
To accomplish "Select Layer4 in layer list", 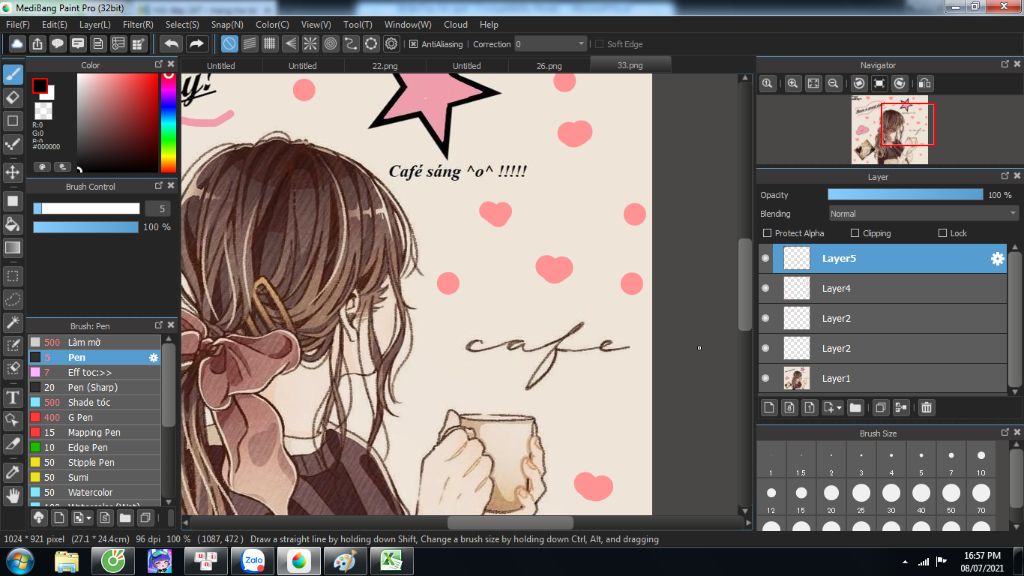I will tap(883, 288).
